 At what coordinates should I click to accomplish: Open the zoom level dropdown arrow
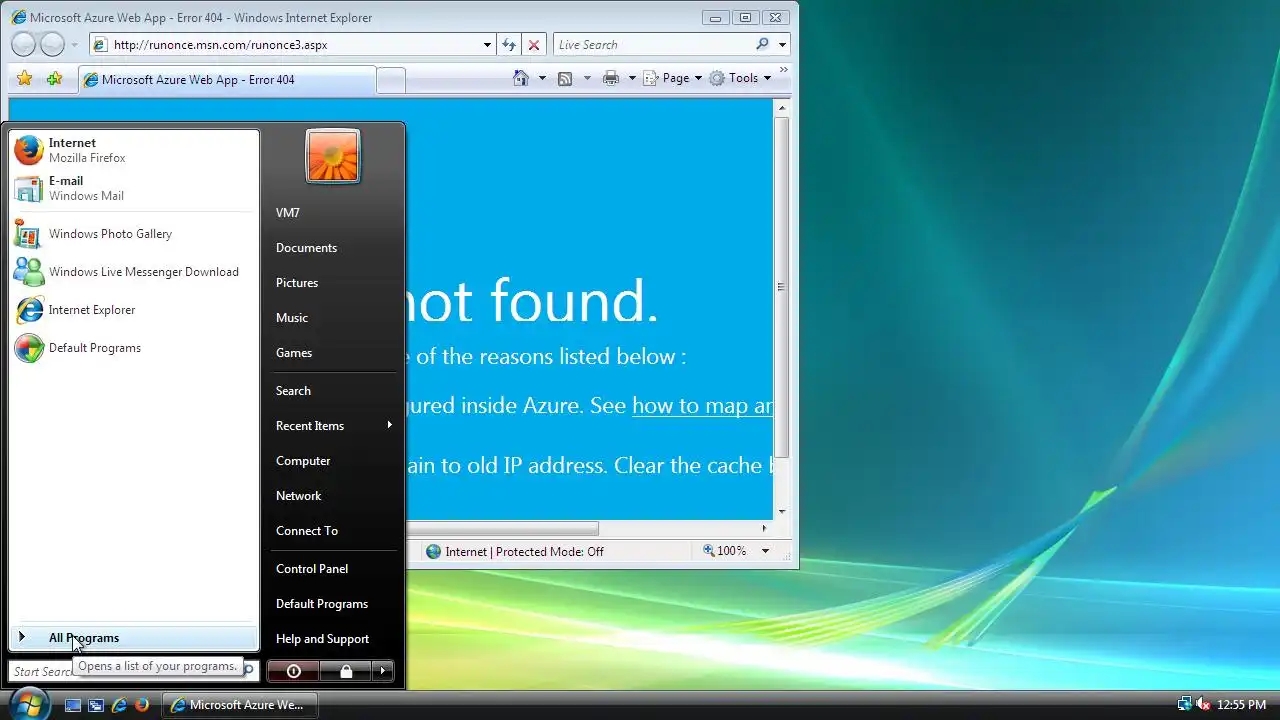point(765,551)
